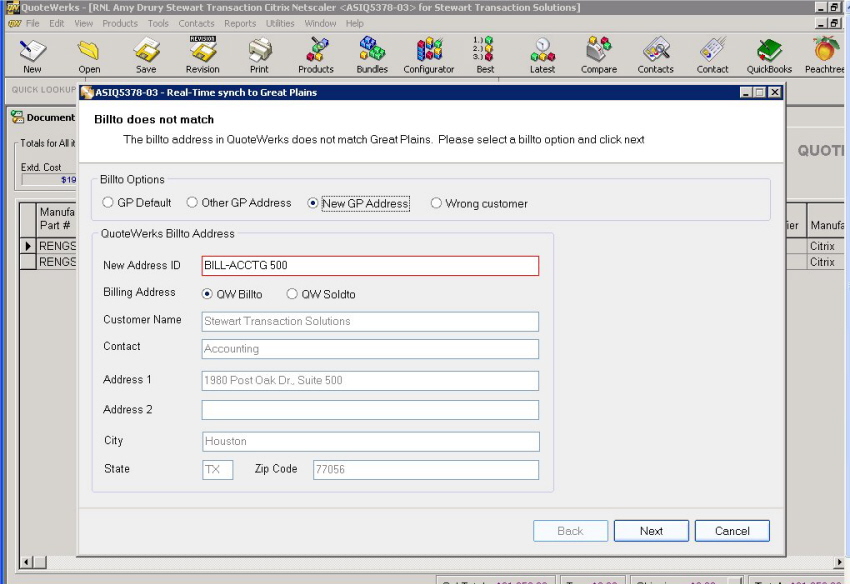Close the Great Plains synch dialog

[x=775, y=92]
